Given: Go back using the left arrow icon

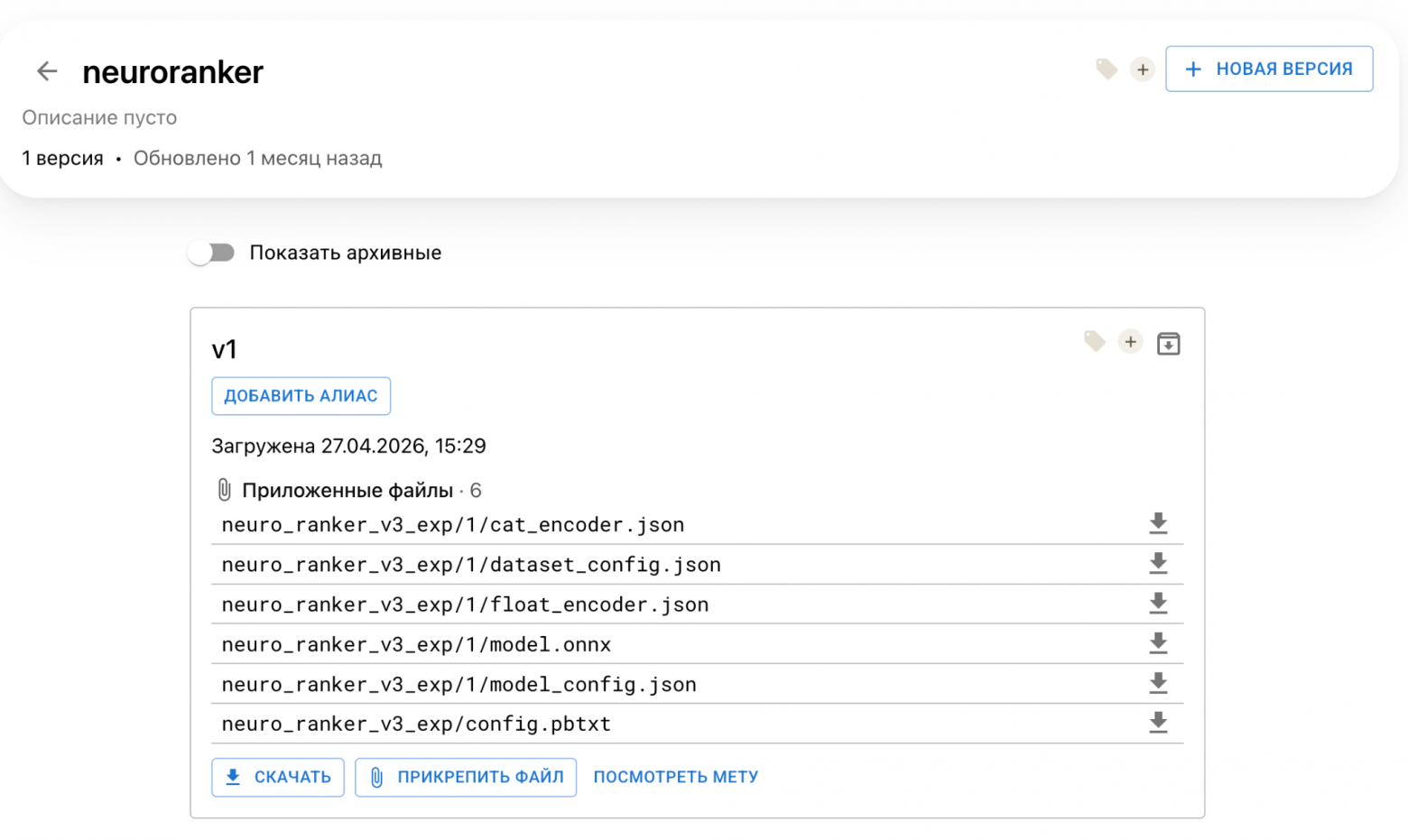Looking at the screenshot, I should pos(47,70).
